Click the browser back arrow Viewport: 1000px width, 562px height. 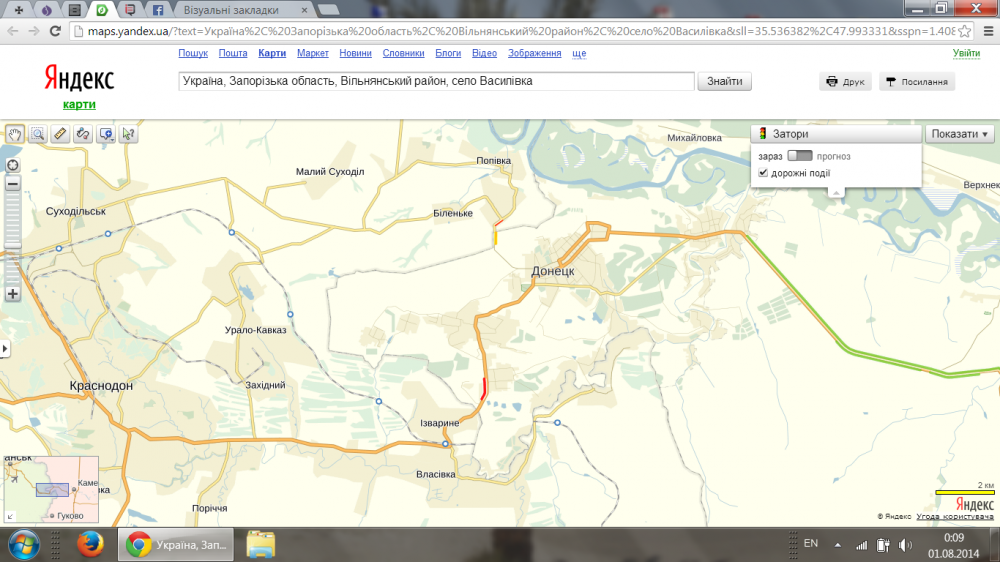(13, 31)
